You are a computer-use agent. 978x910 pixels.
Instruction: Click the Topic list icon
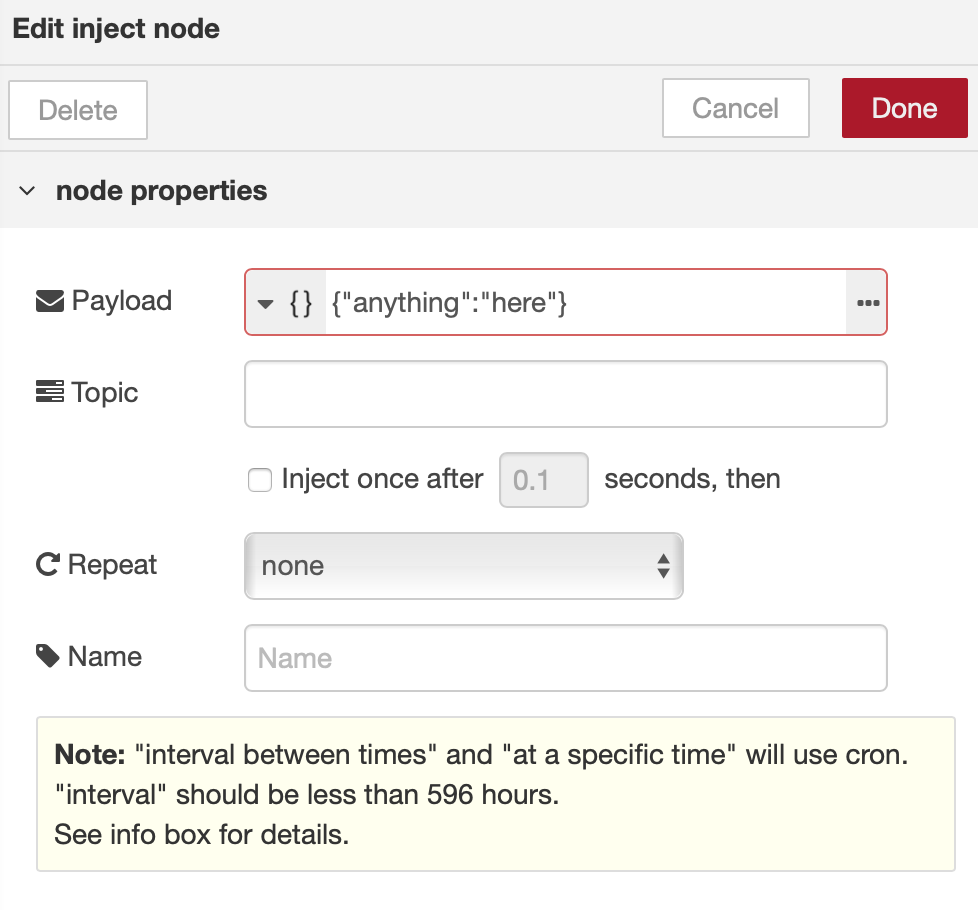pos(49,392)
